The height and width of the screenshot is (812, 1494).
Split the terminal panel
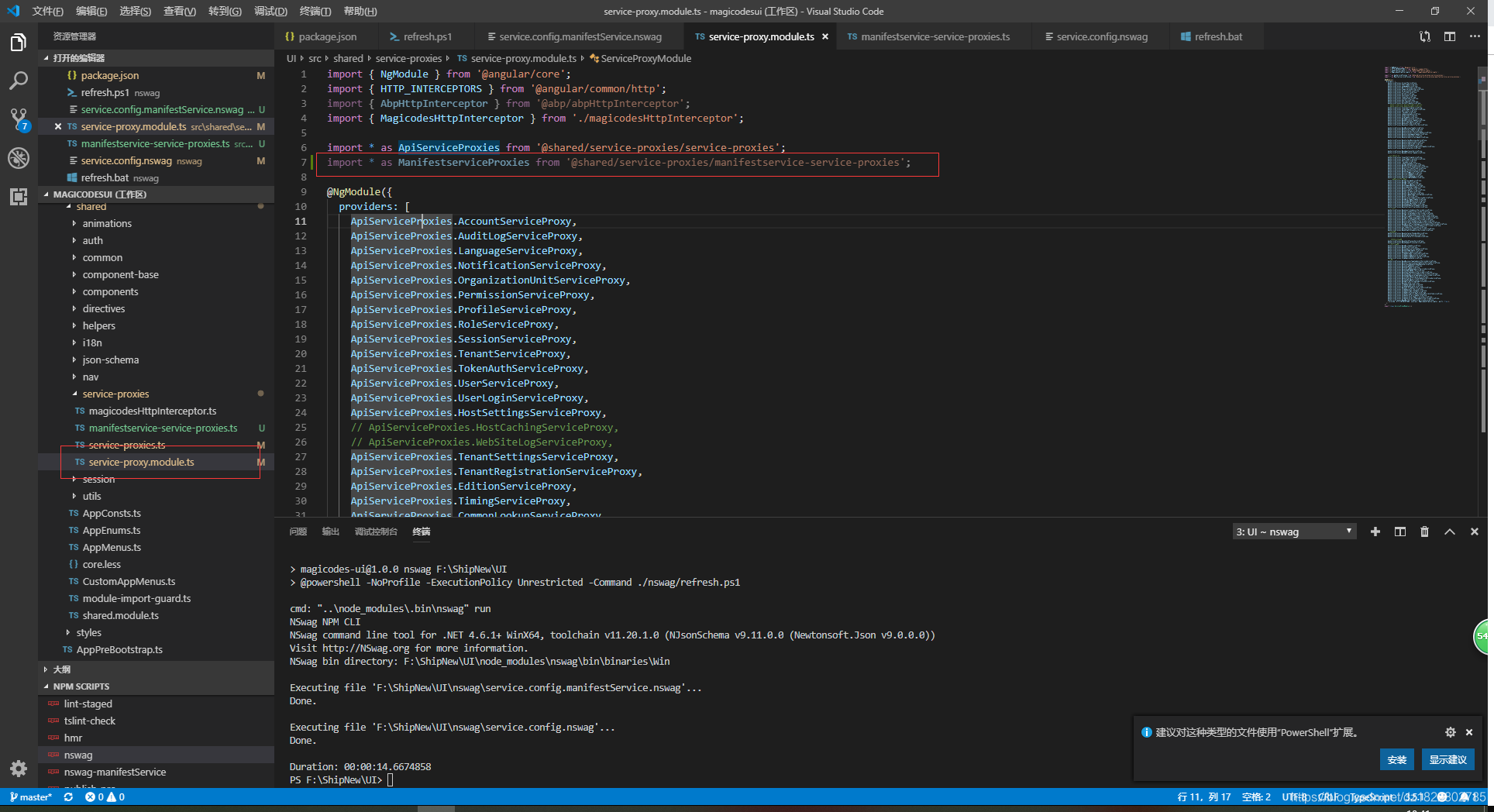coord(1400,532)
